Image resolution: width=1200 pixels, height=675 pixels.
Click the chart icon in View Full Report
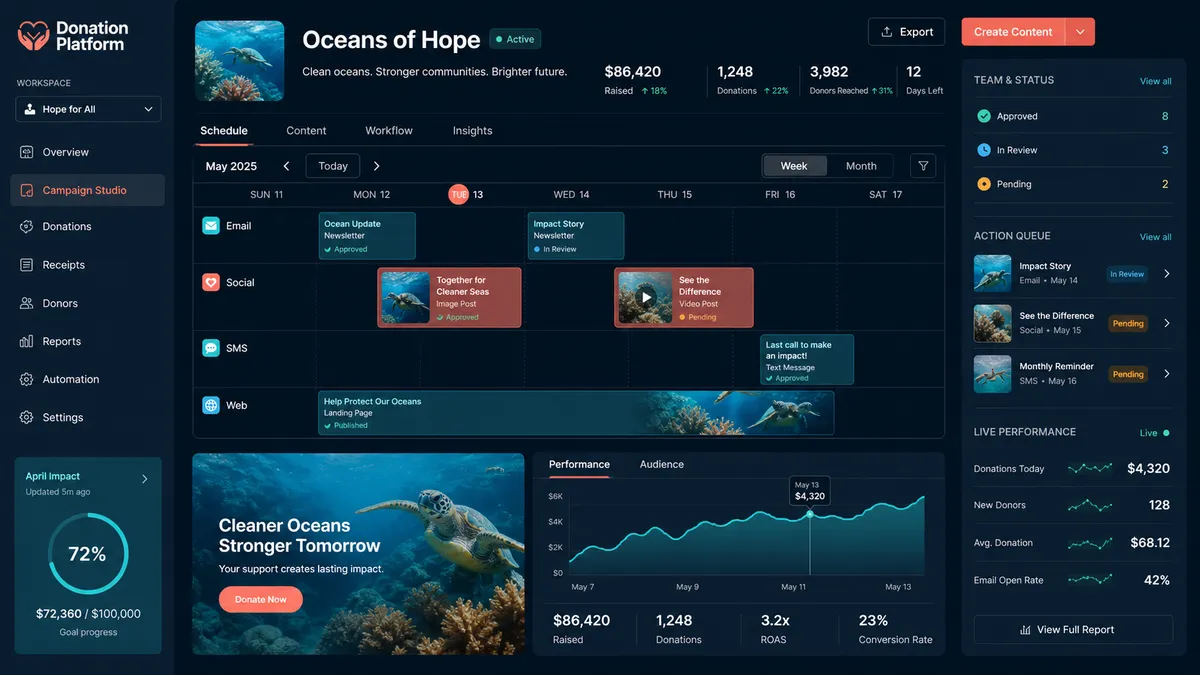pos(1025,630)
